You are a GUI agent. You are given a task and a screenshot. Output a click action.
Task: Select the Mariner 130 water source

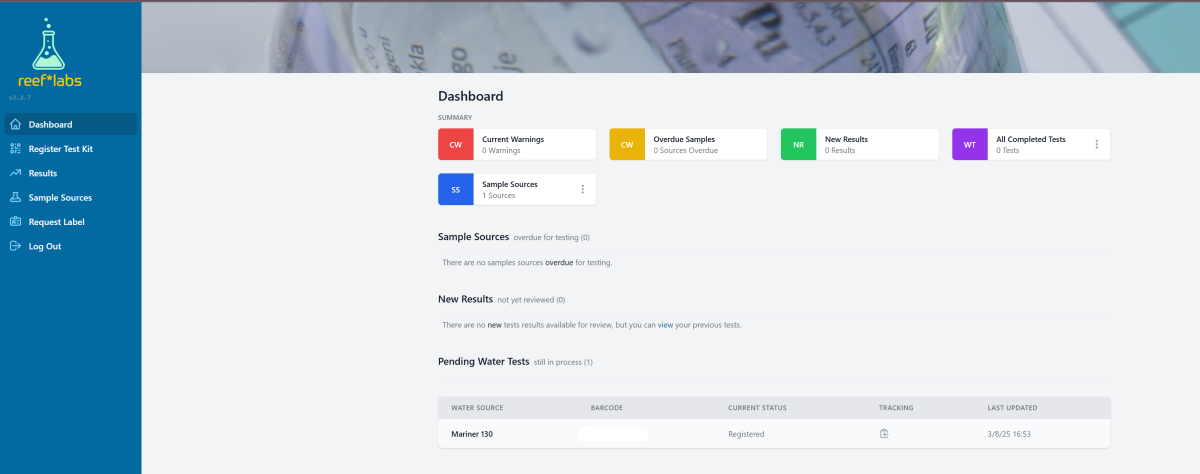[x=472, y=434]
